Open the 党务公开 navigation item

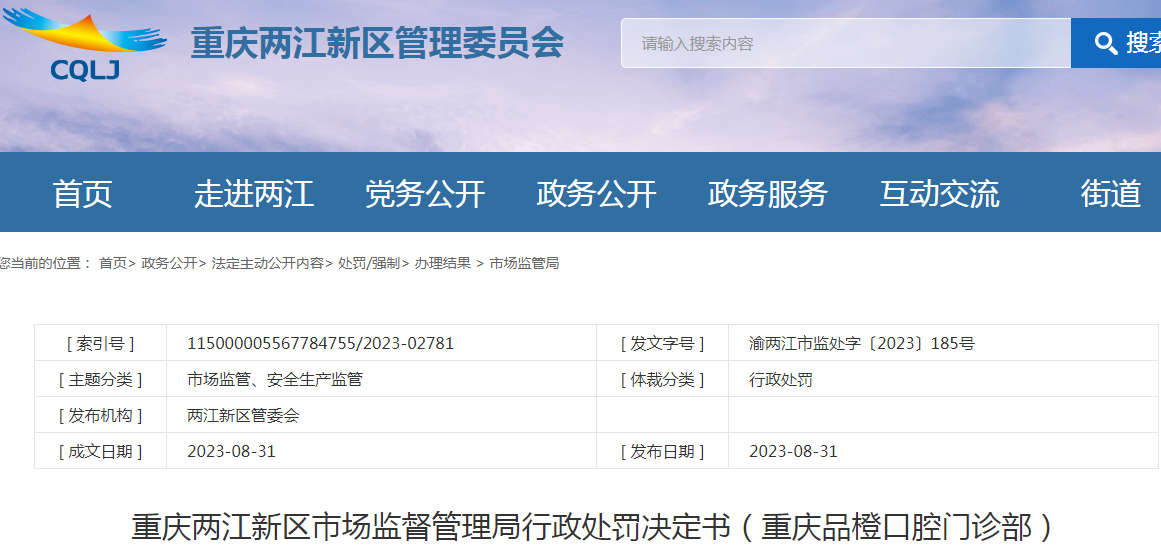pyautogui.click(x=425, y=193)
